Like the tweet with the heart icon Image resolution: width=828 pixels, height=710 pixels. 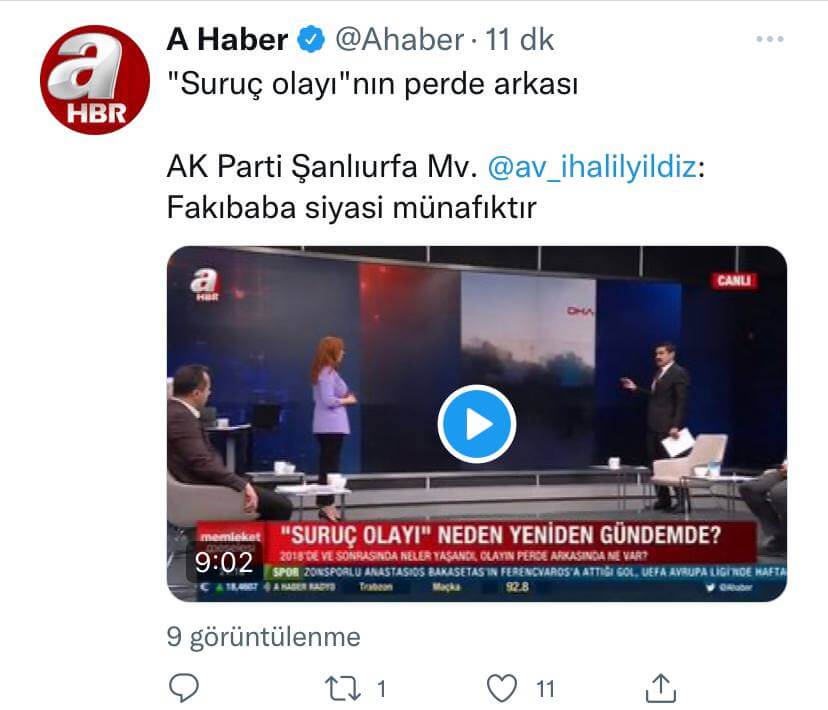pos(502,688)
